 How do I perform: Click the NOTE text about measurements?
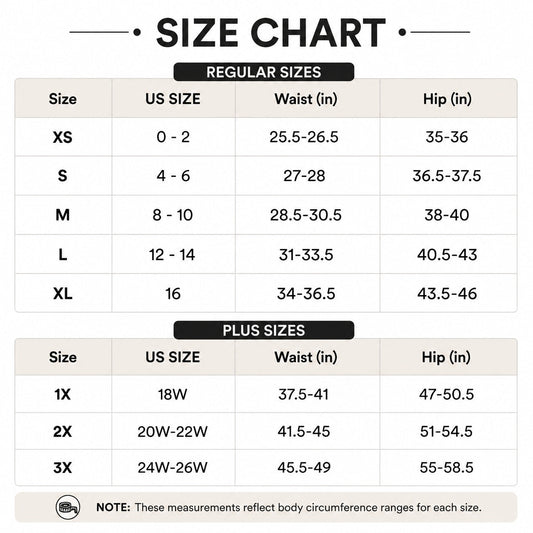click(x=289, y=508)
